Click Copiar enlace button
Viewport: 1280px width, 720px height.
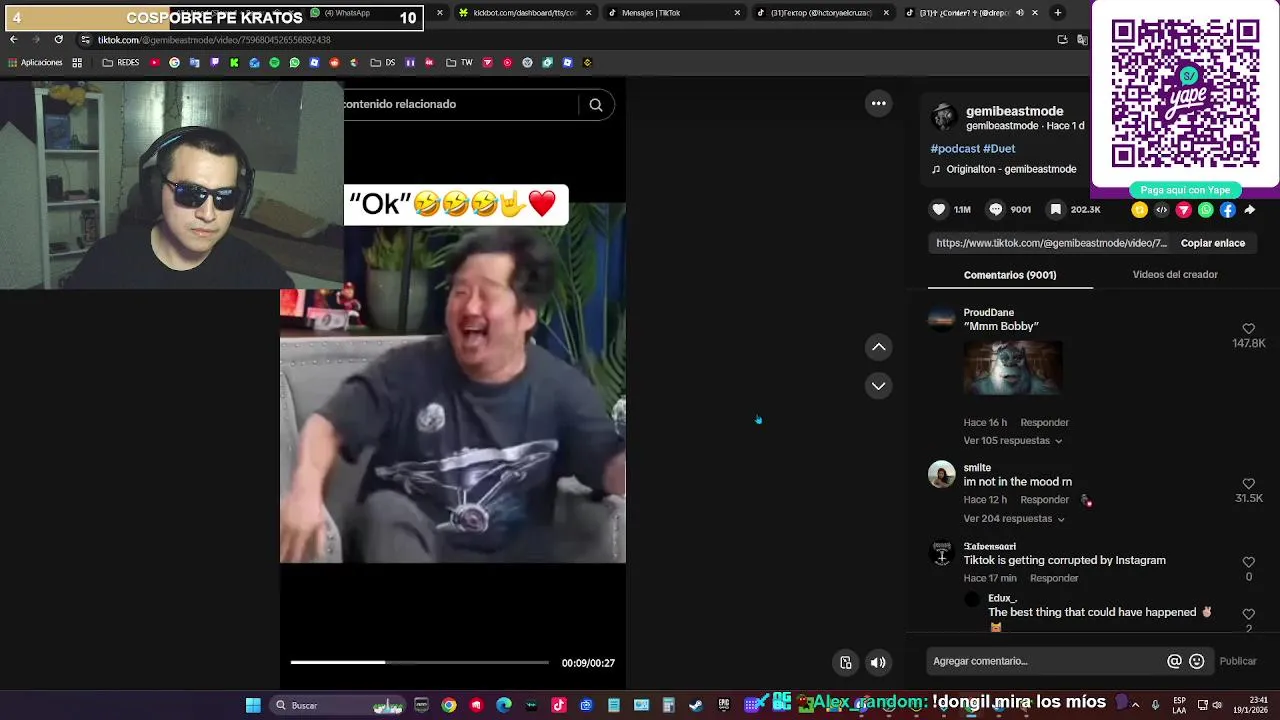tap(1213, 243)
